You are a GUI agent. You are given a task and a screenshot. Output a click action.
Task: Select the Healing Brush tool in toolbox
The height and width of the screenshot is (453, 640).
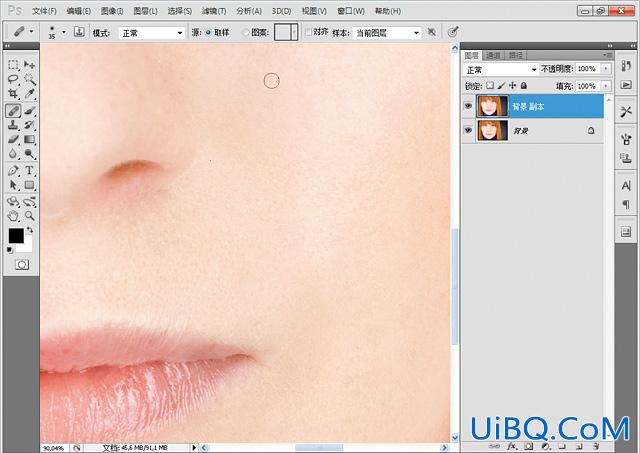click(13, 110)
